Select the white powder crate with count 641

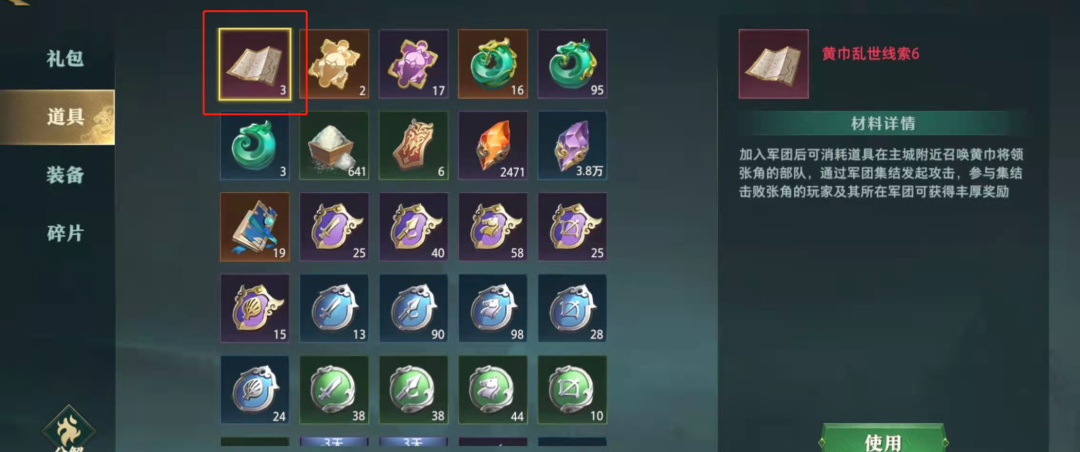click(x=334, y=145)
